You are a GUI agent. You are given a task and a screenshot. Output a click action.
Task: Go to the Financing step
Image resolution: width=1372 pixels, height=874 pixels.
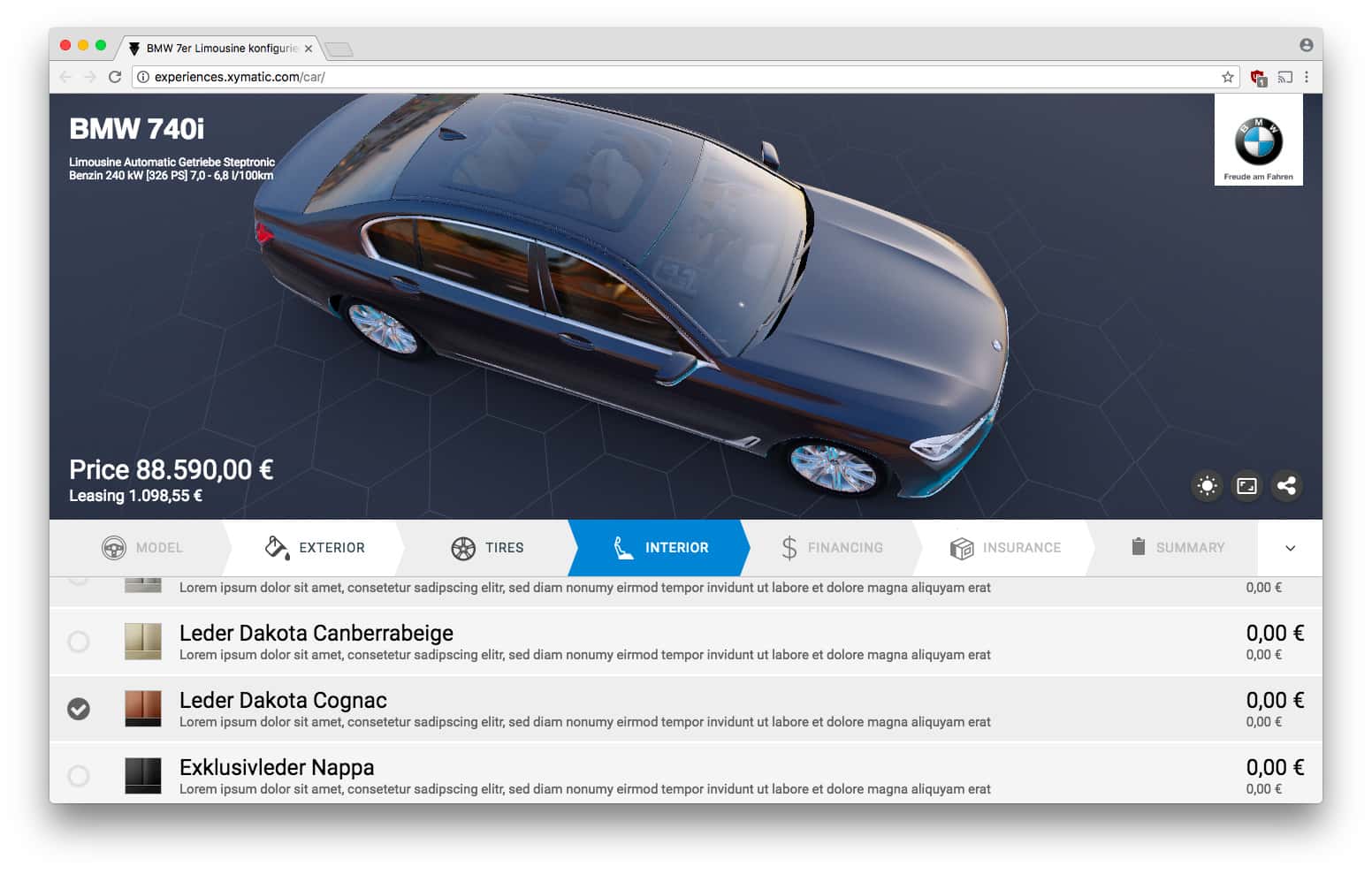832,548
